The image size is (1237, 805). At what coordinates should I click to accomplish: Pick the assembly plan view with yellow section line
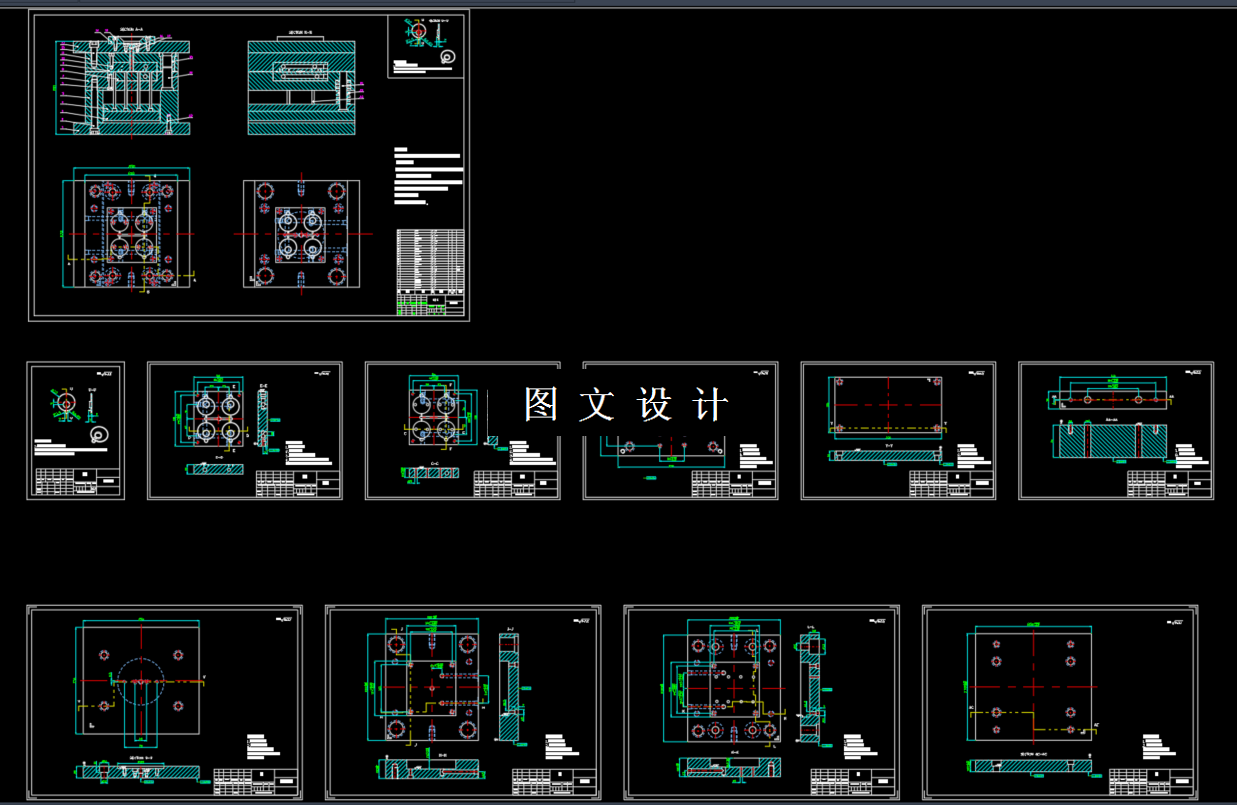(129, 229)
